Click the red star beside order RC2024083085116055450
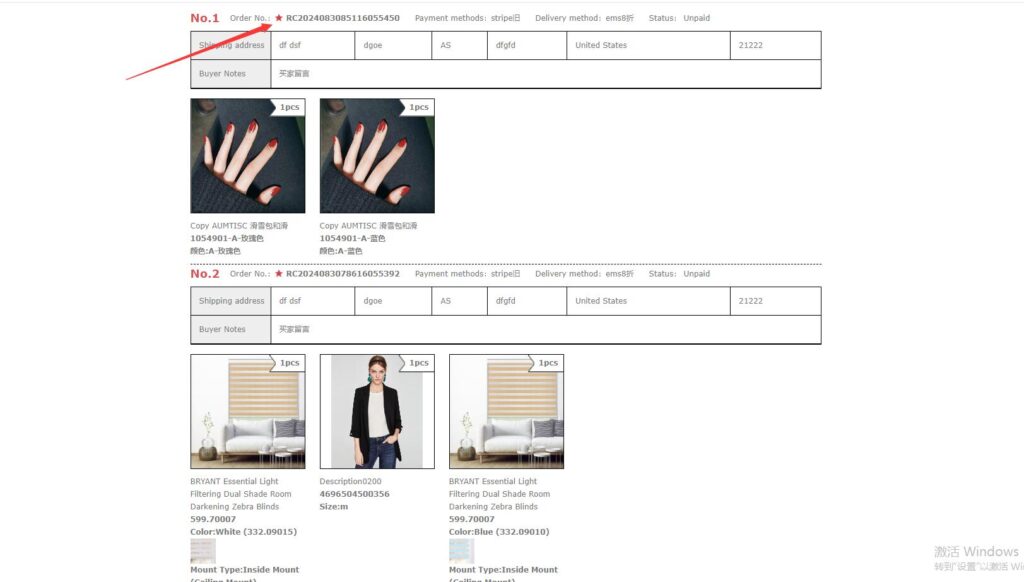The height and width of the screenshot is (582, 1024). [279, 18]
